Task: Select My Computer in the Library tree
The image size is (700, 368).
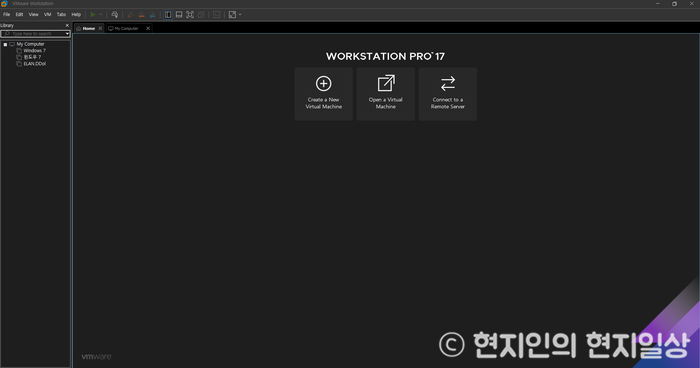Action: tap(30, 44)
